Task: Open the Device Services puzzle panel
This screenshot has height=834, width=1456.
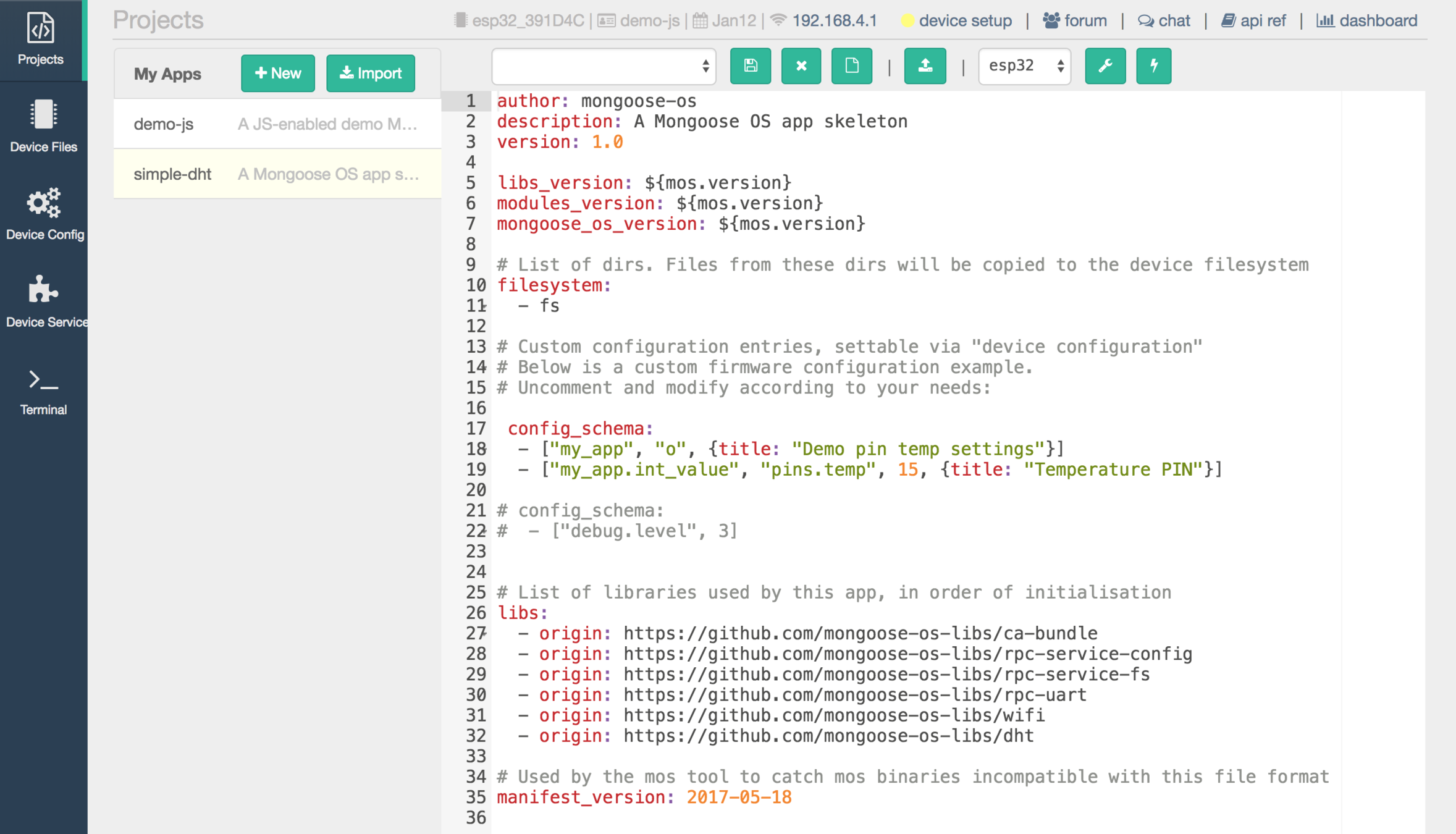Action: coord(43,301)
